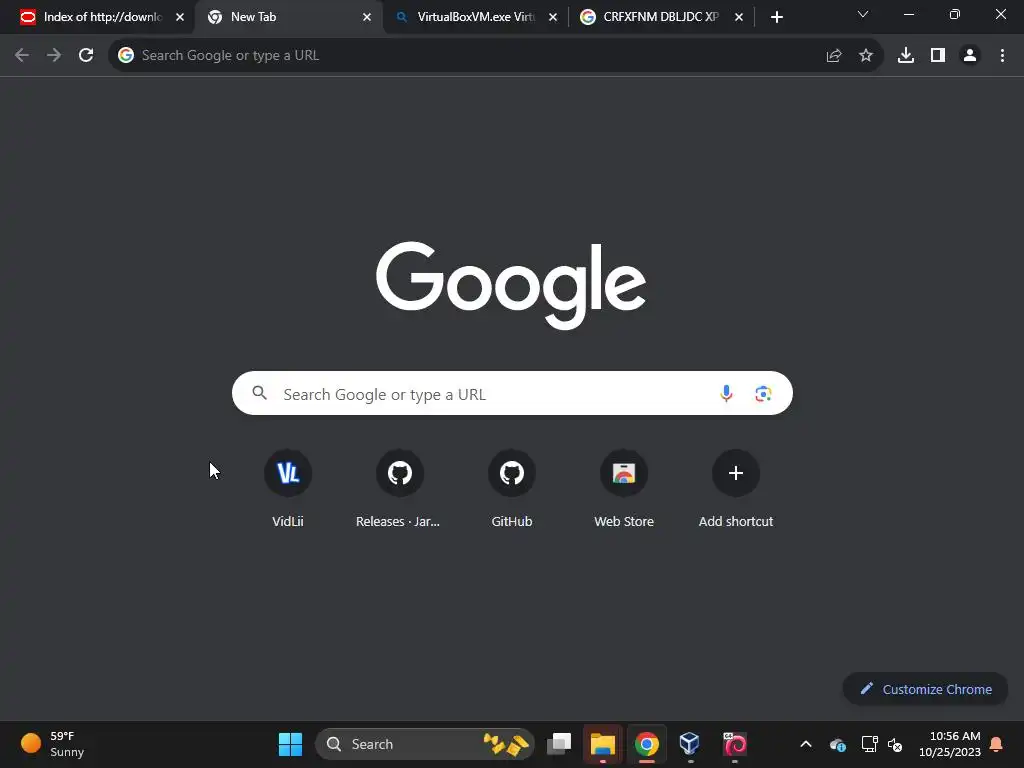Go back with the browser back arrow
Image resolution: width=1024 pixels, height=768 pixels.
pos(22,56)
